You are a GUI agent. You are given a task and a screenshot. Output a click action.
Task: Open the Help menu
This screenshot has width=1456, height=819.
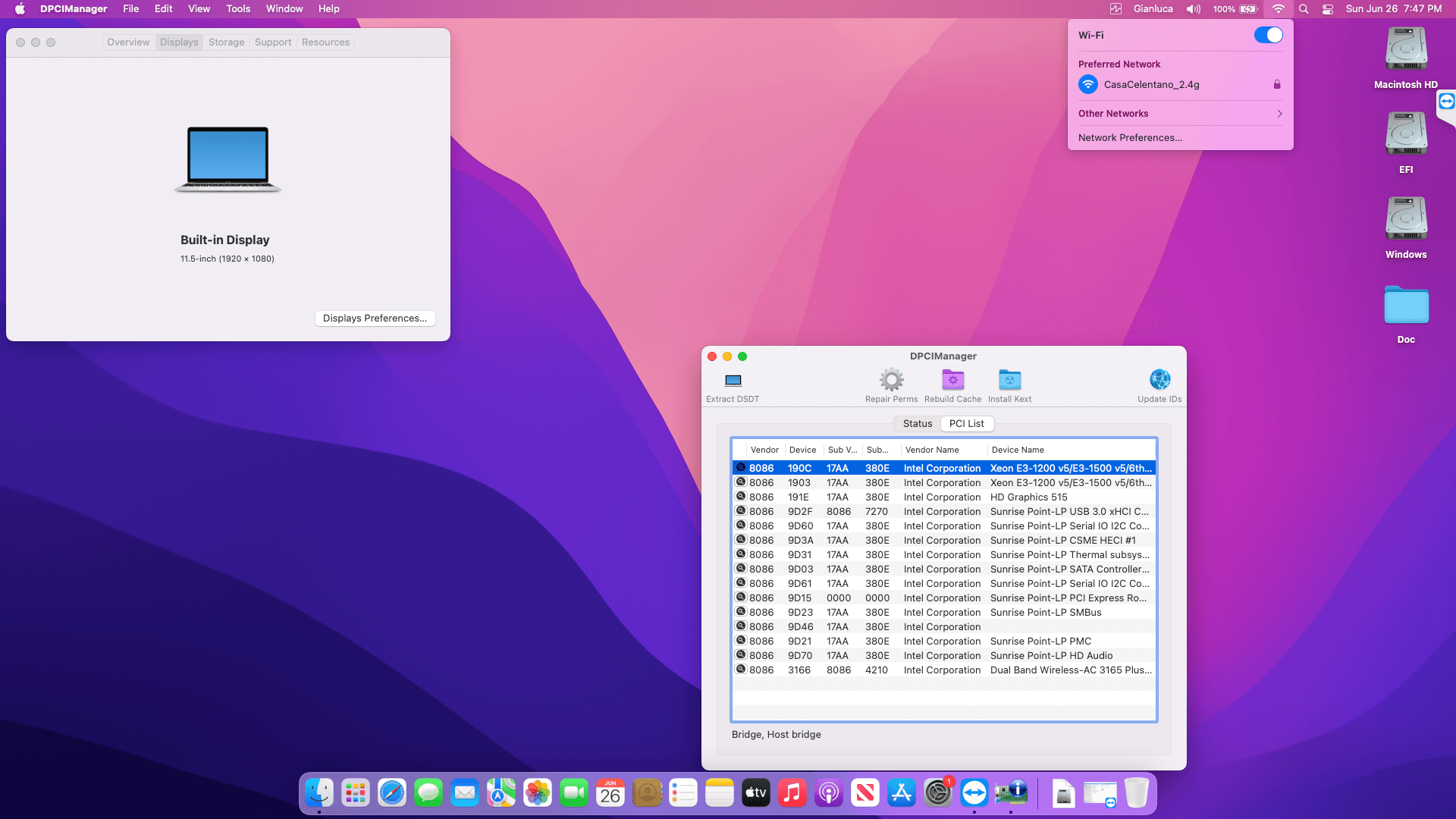[328, 9]
